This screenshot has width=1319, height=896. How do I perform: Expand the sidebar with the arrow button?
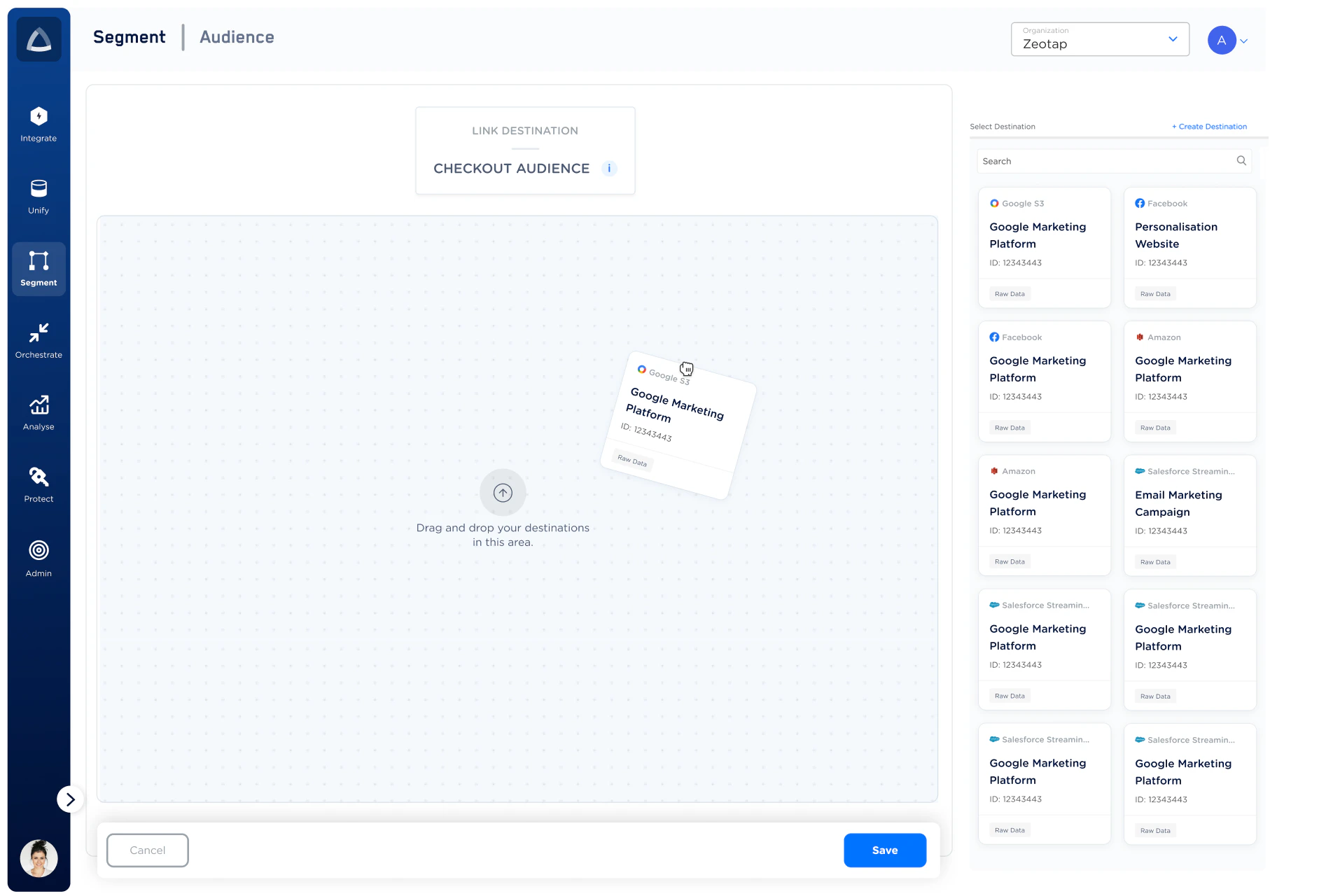pyautogui.click(x=70, y=799)
